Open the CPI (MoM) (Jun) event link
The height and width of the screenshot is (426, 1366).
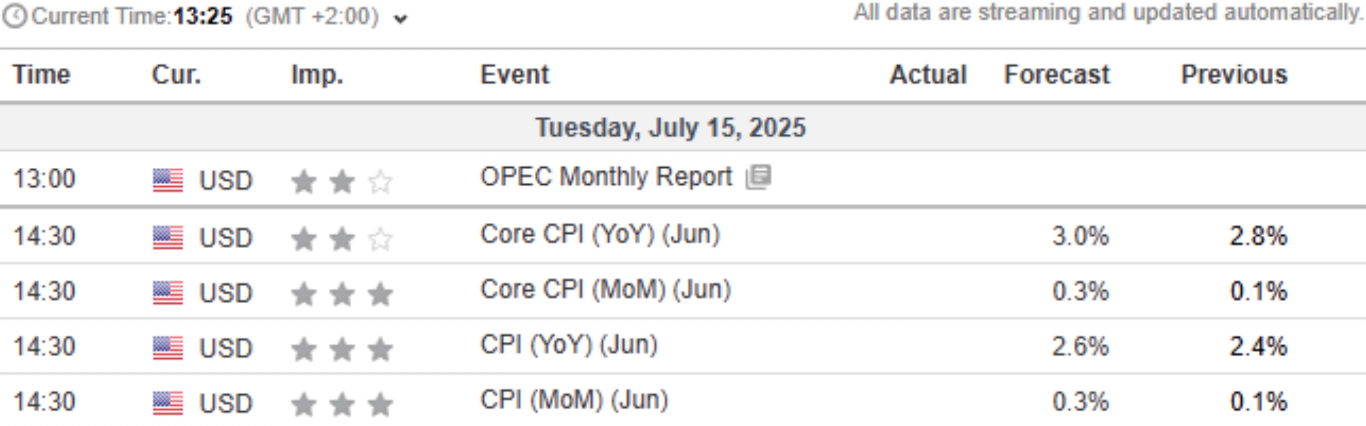574,401
